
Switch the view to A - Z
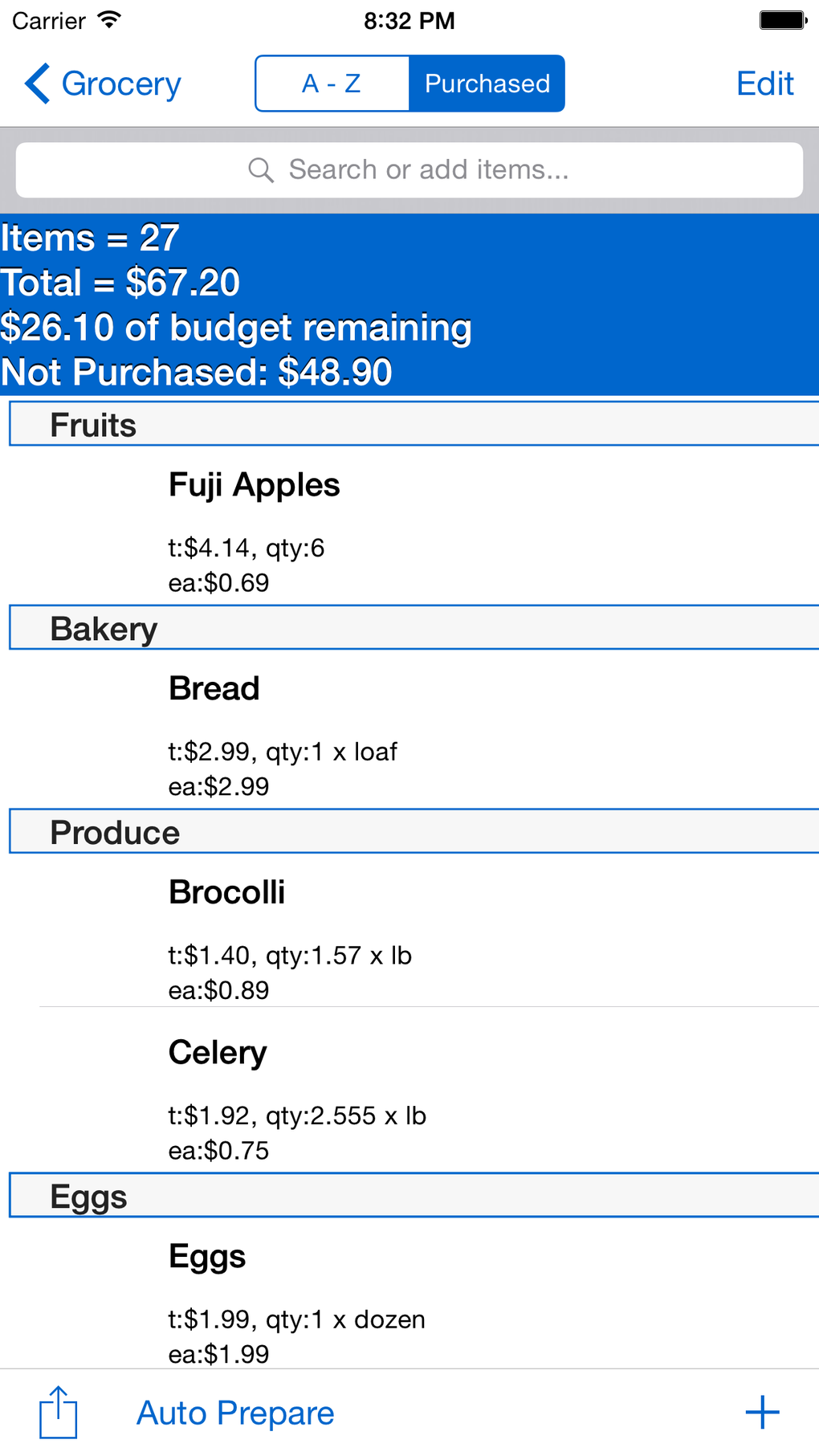[x=331, y=83]
